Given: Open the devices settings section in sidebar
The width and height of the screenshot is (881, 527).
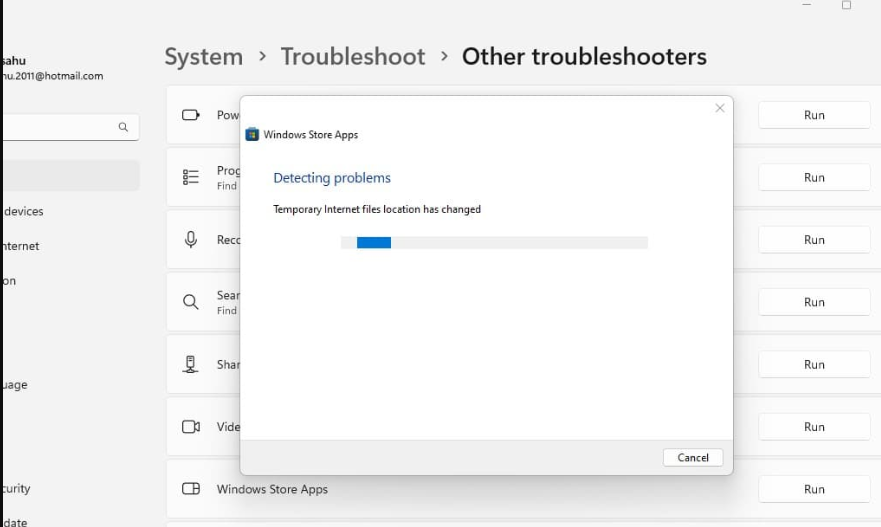Looking at the screenshot, I should click(24, 211).
